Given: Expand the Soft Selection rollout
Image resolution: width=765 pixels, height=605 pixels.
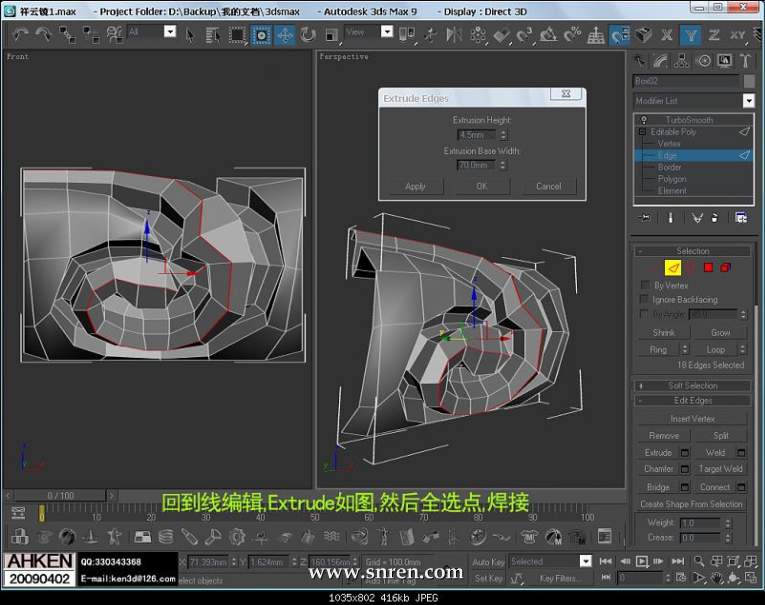Looking at the screenshot, I should coord(692,385).
